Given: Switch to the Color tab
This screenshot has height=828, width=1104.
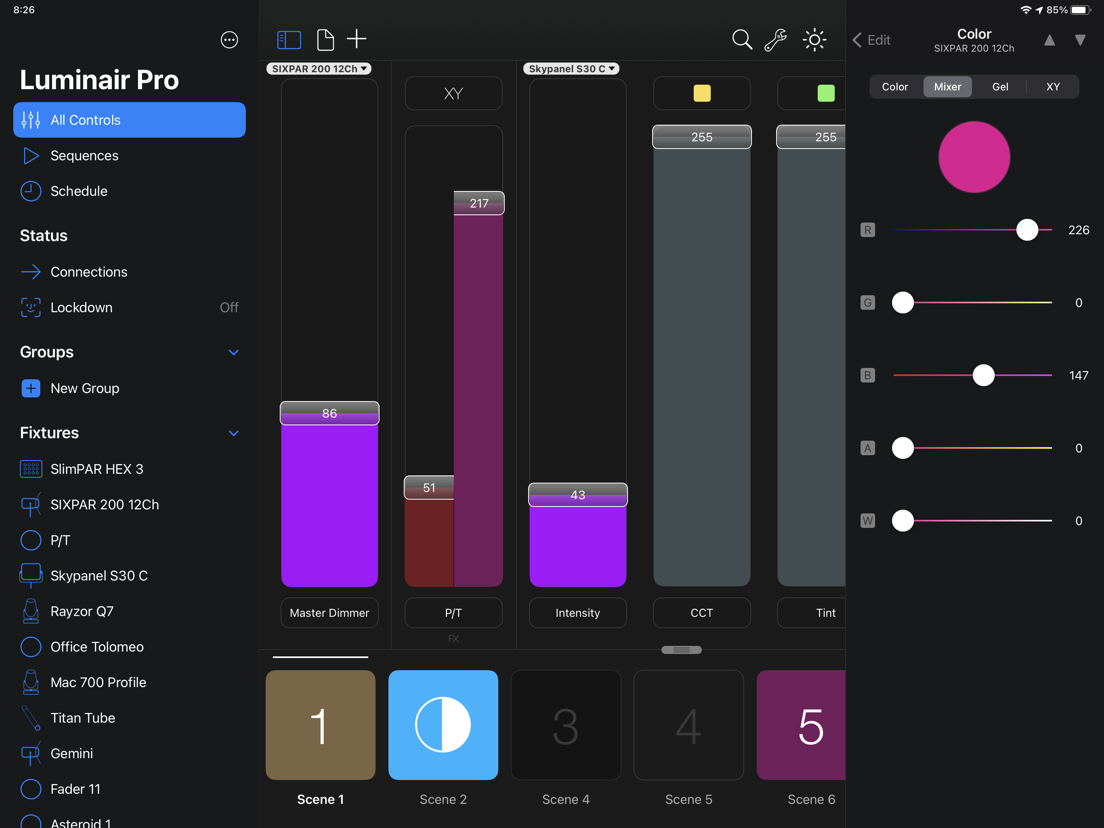Looking at the screenshot, I should [x=895, y=87].
